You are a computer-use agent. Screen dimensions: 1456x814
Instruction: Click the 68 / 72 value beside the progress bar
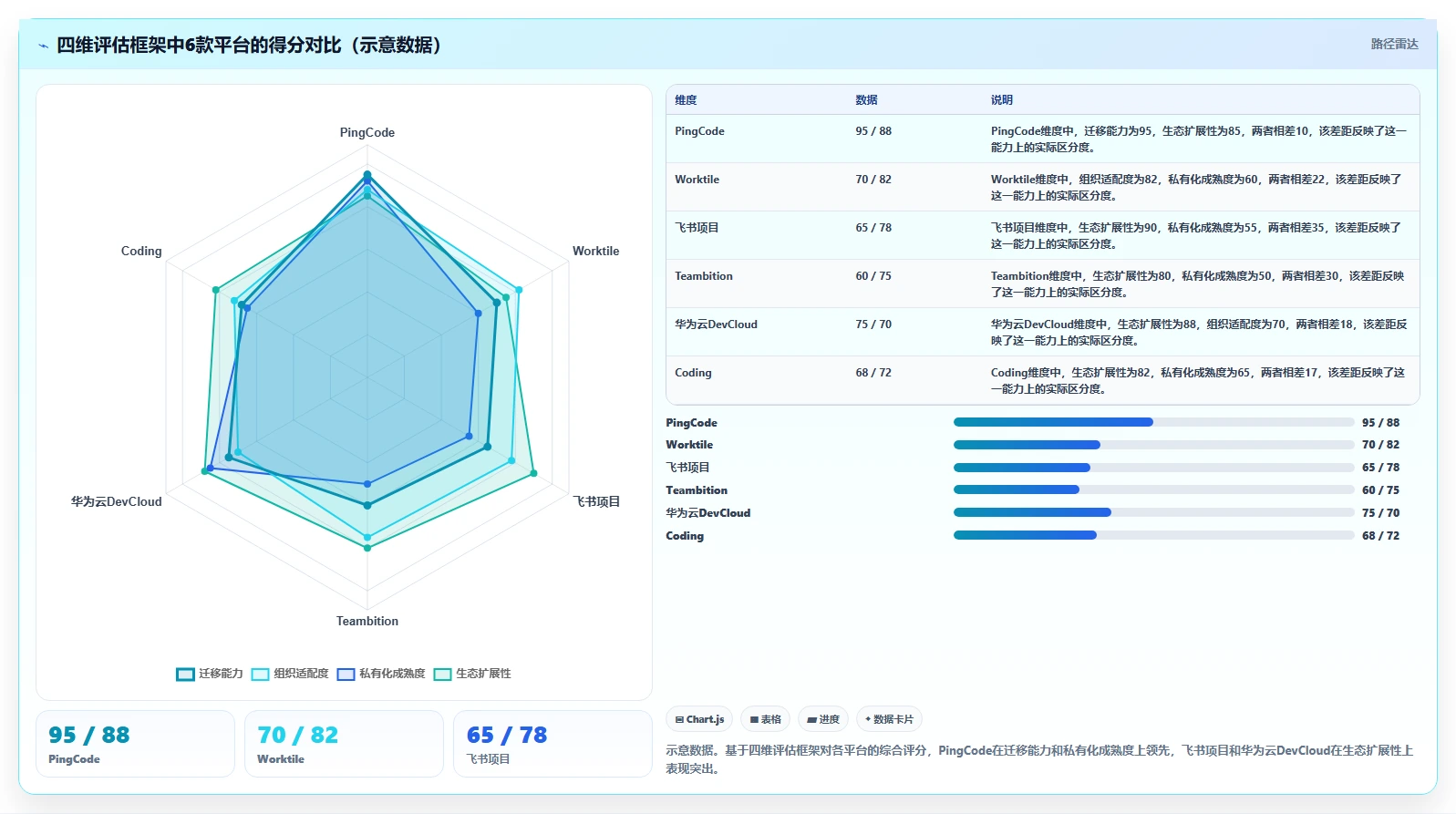tap(1380, 536)
